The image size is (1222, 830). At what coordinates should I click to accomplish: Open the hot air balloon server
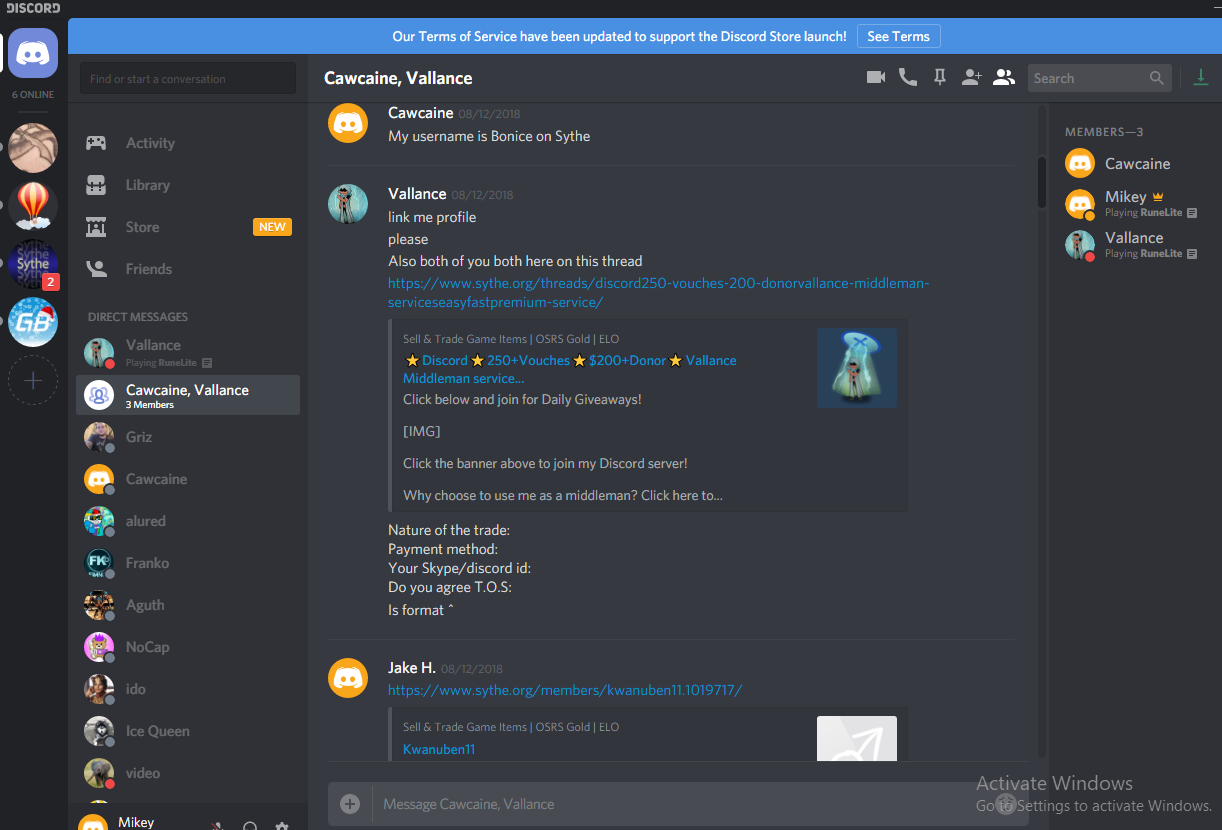click(33, 206)
